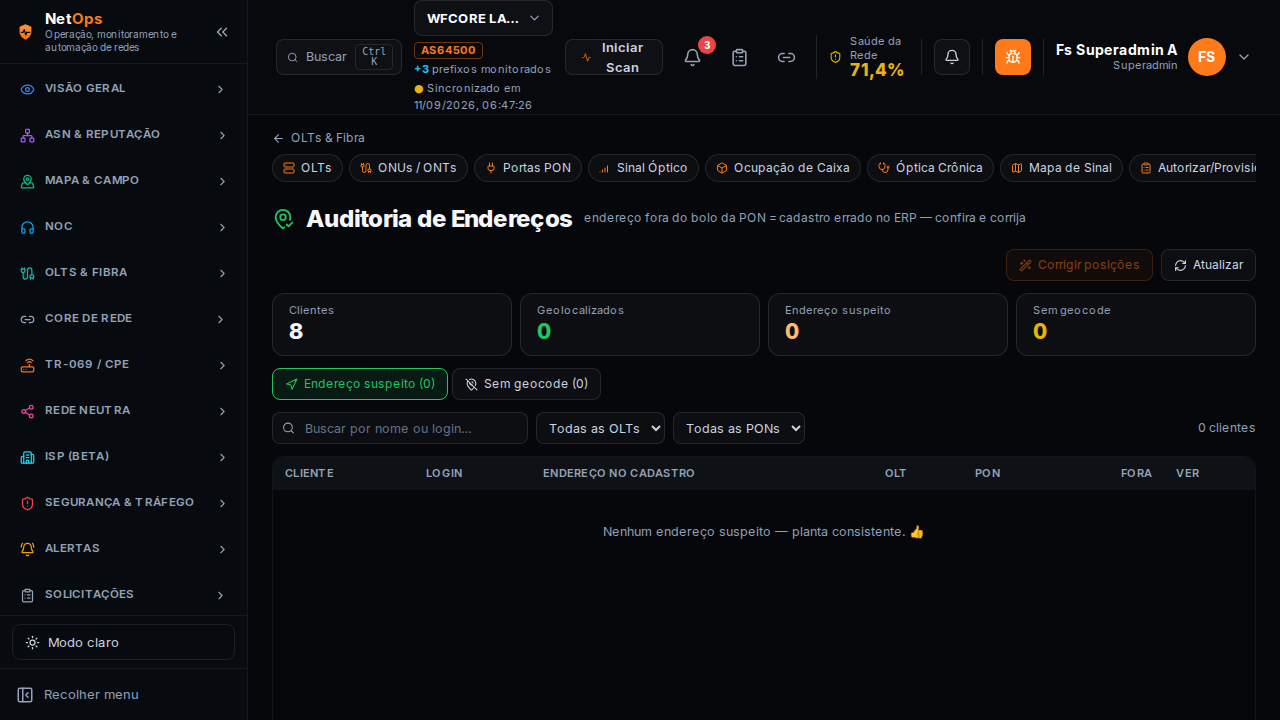1280x720 pixels.
Task: Click the back arrow to OLTs & Fibra
Action: pyautogui.click(x=278, y=138)
